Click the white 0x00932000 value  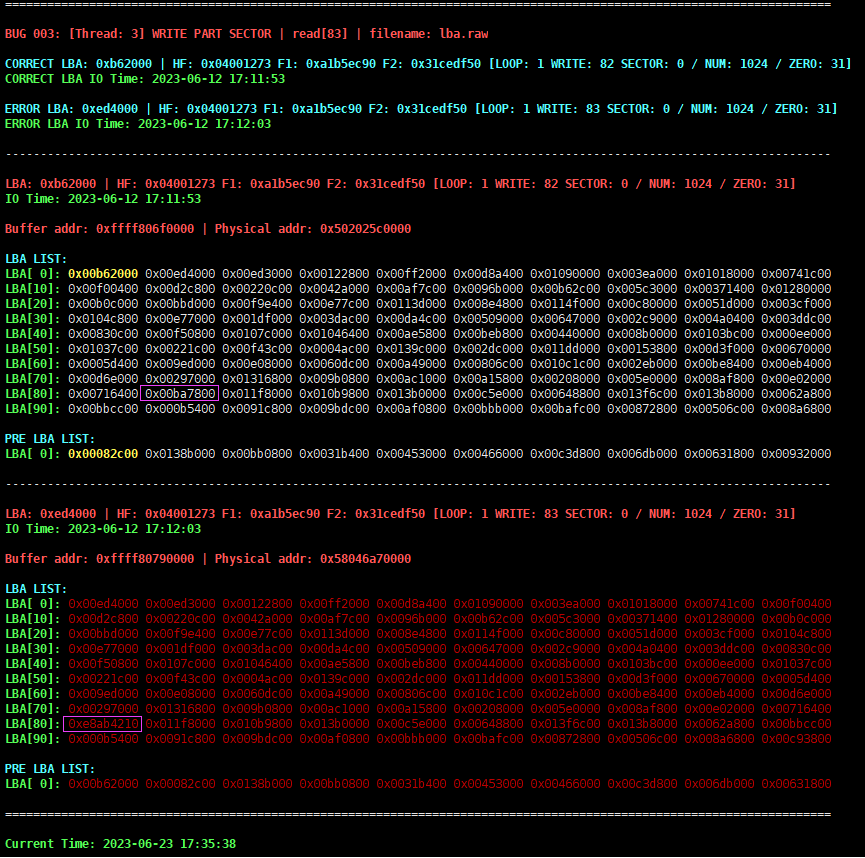point(796,454)
